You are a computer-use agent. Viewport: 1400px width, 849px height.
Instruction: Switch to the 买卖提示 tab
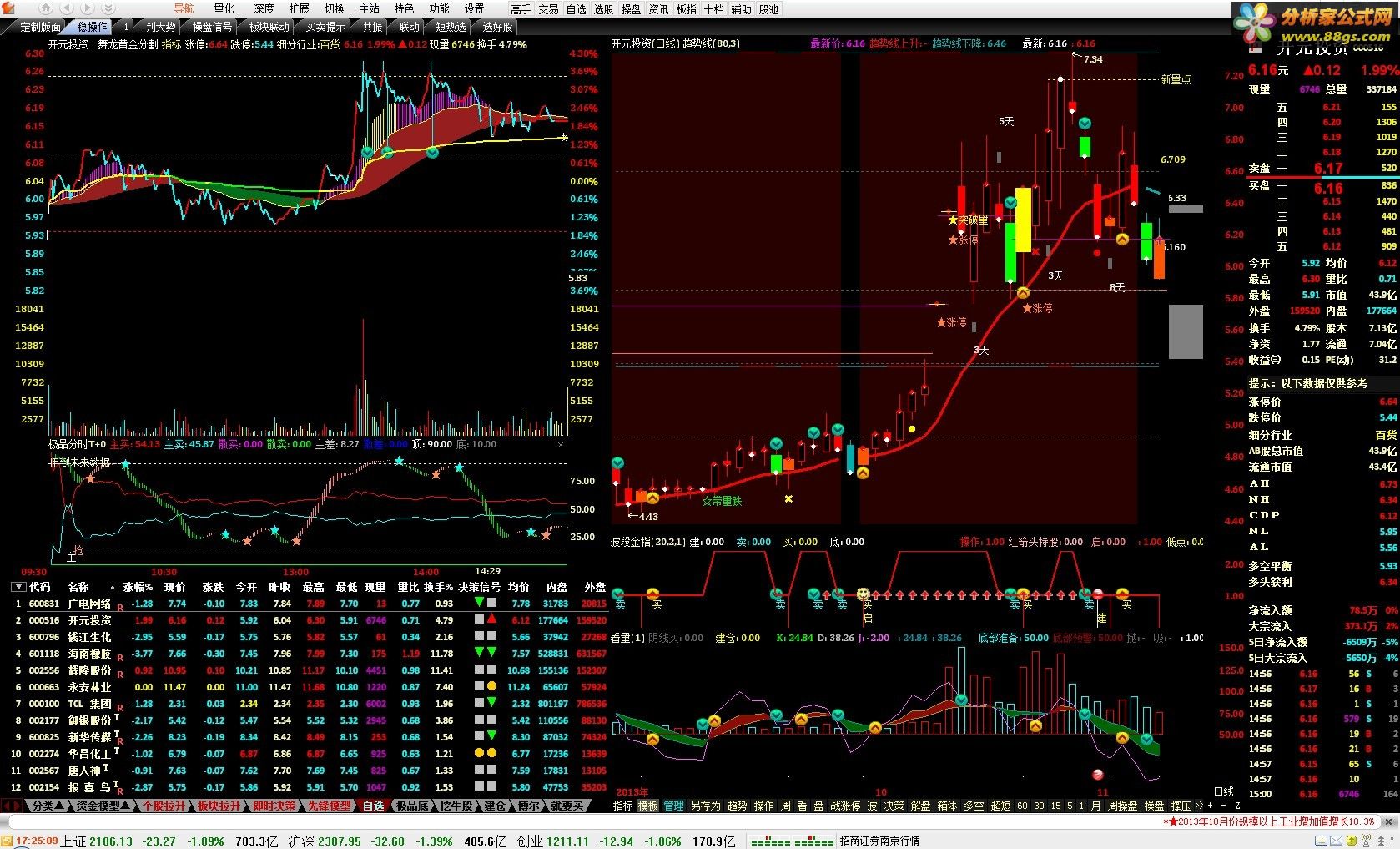[325, 27]
